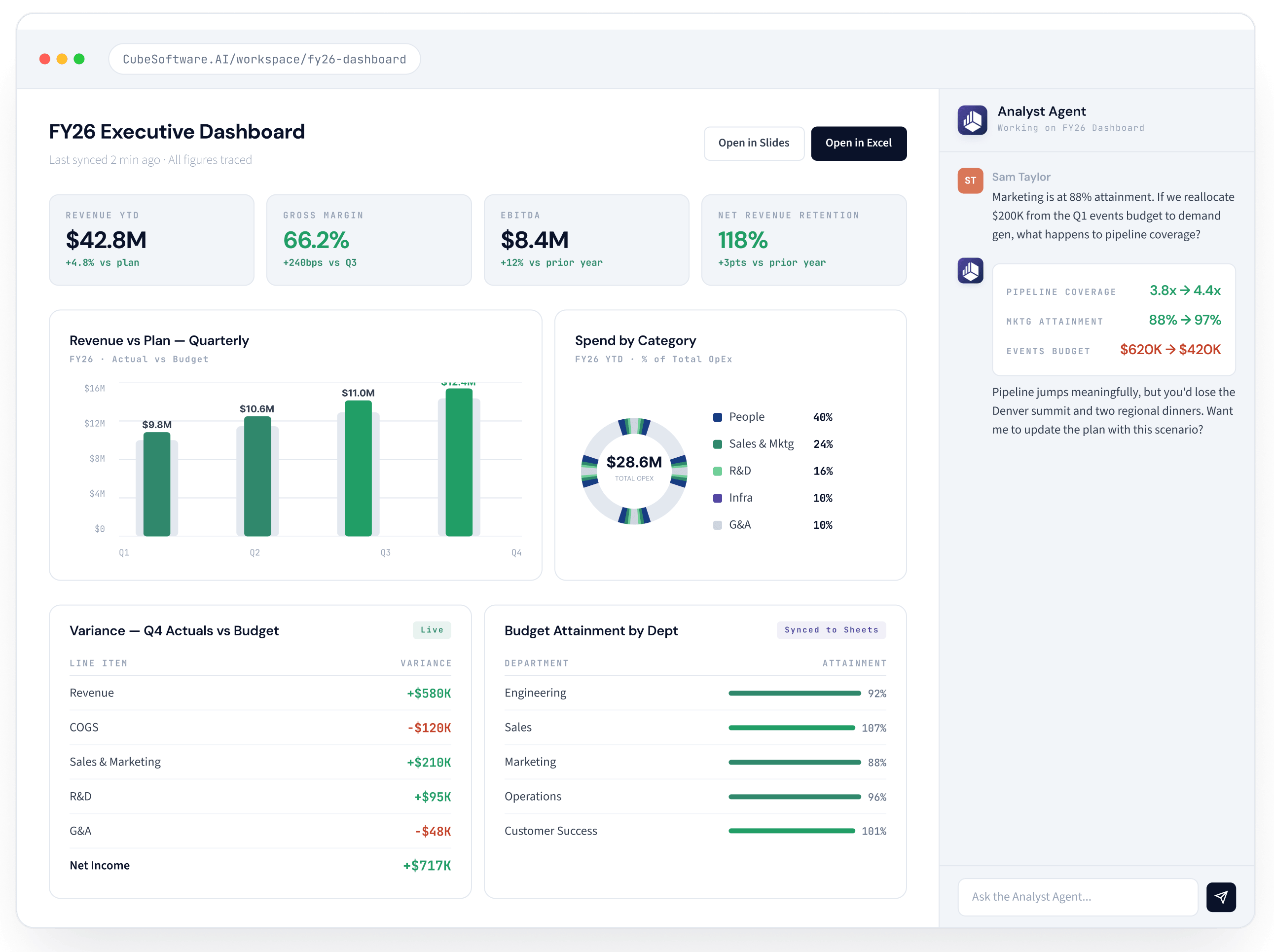Click the Analyst Agent logo in header
1274x952 pixels.
(x=972, y=120)
